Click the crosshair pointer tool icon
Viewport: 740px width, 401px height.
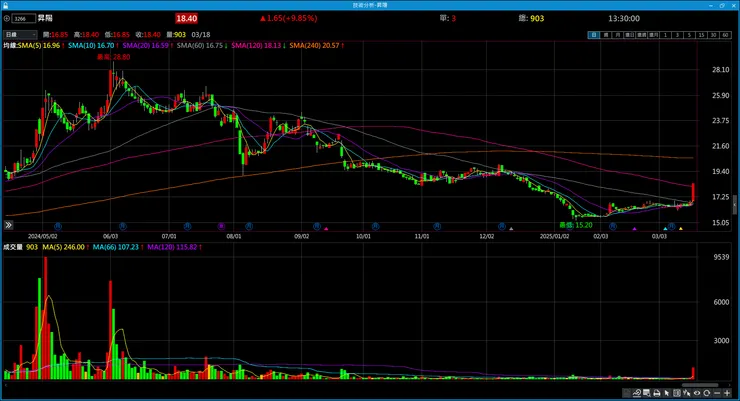(687, 393)
